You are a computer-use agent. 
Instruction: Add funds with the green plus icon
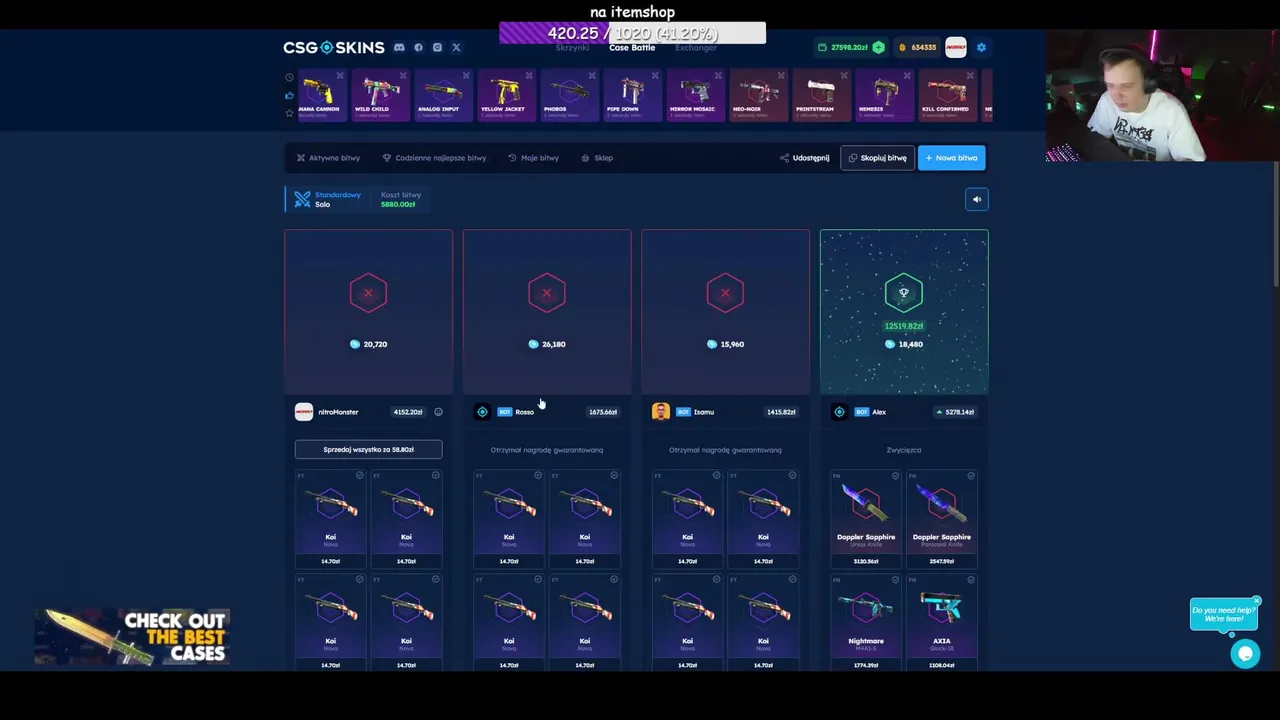click(878, 47)
